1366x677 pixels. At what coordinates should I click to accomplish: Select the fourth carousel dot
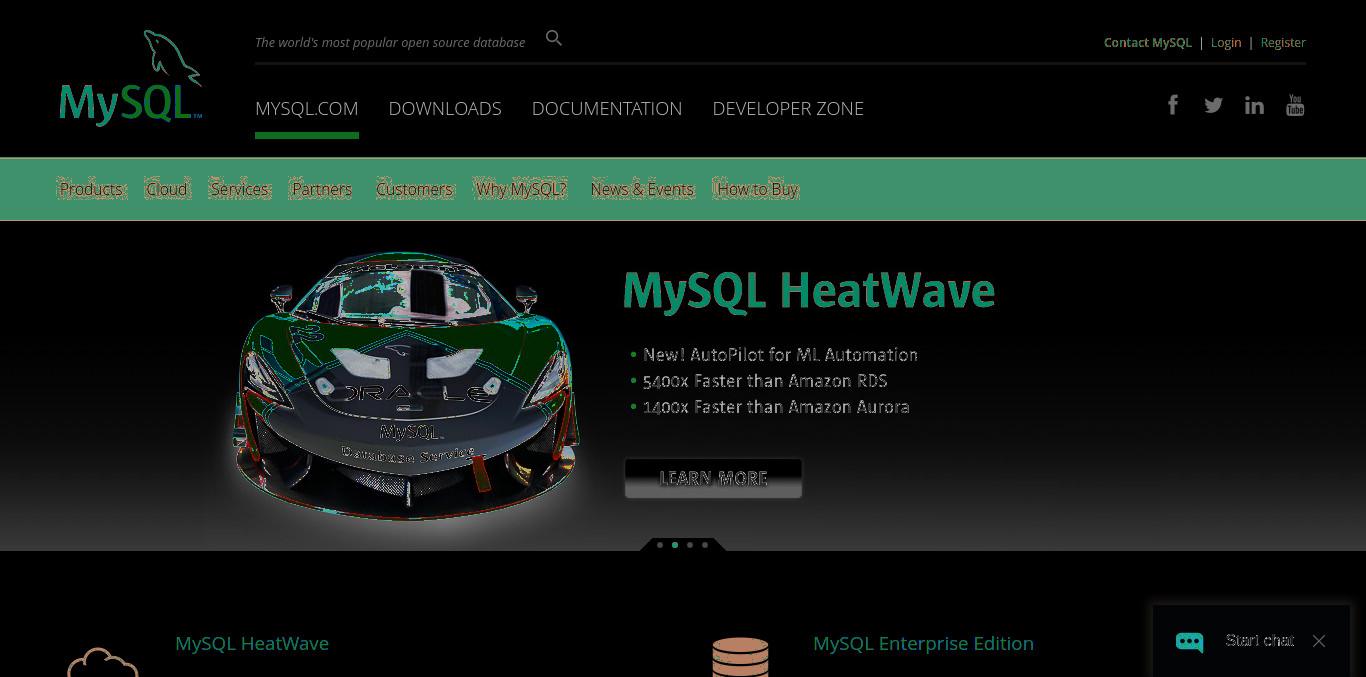[705, 545]
